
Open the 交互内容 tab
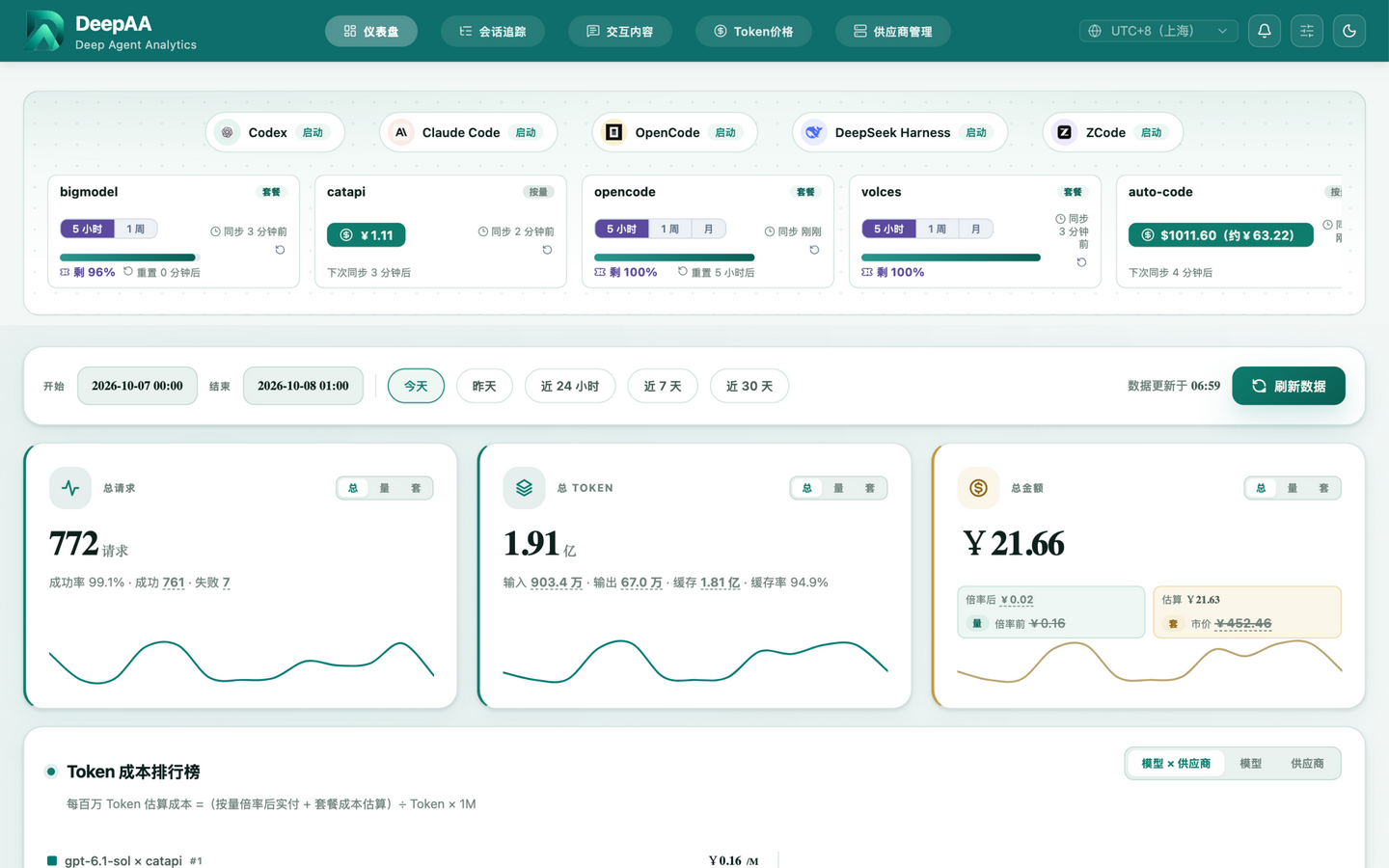pyautogui.click(x=620, y=31)
